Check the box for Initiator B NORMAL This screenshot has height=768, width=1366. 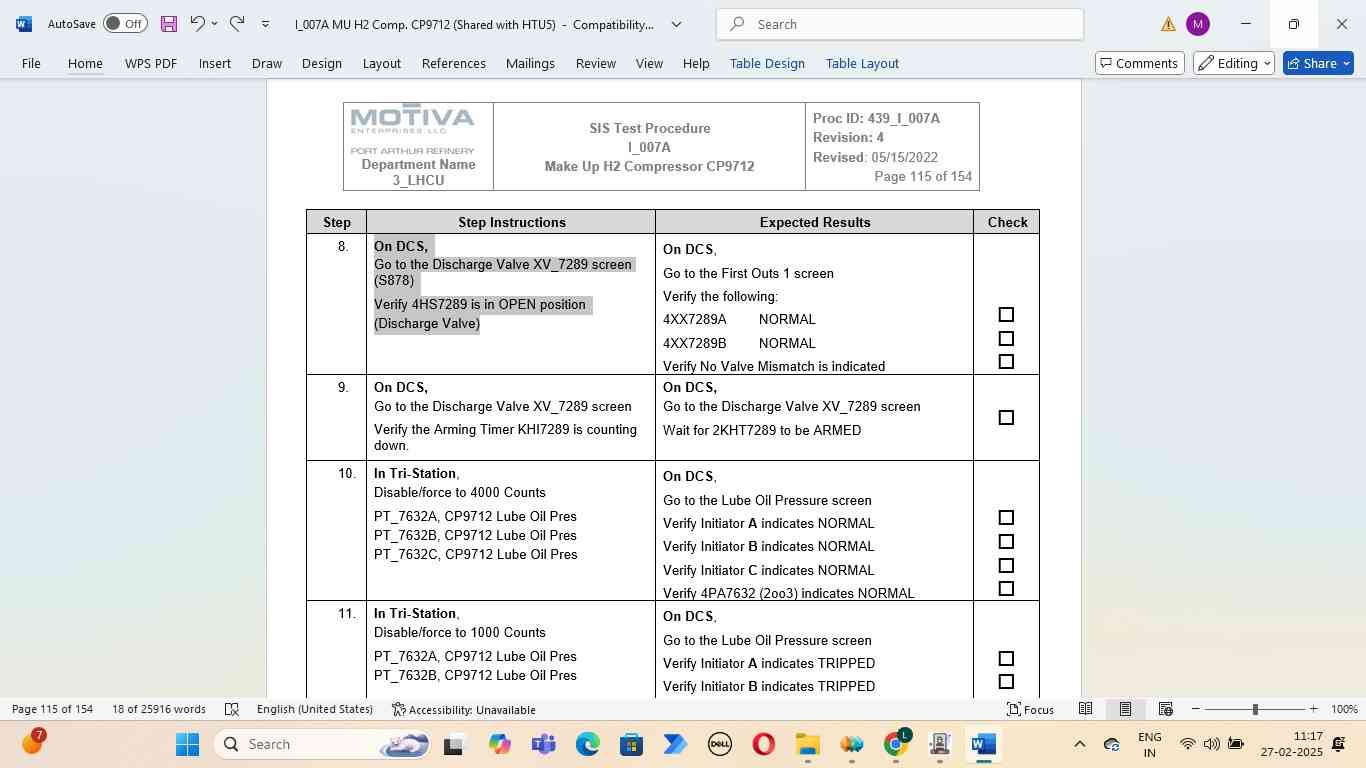[x=1006, y=542]
